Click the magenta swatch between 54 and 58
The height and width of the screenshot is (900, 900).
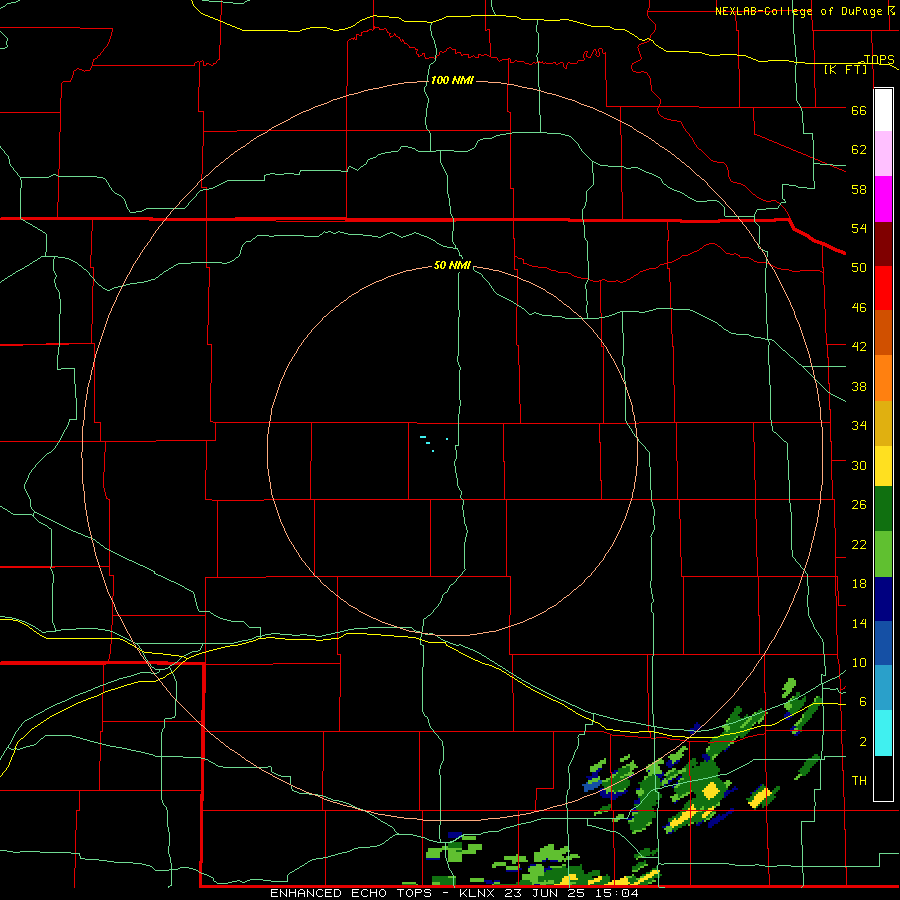pos(883,199)
